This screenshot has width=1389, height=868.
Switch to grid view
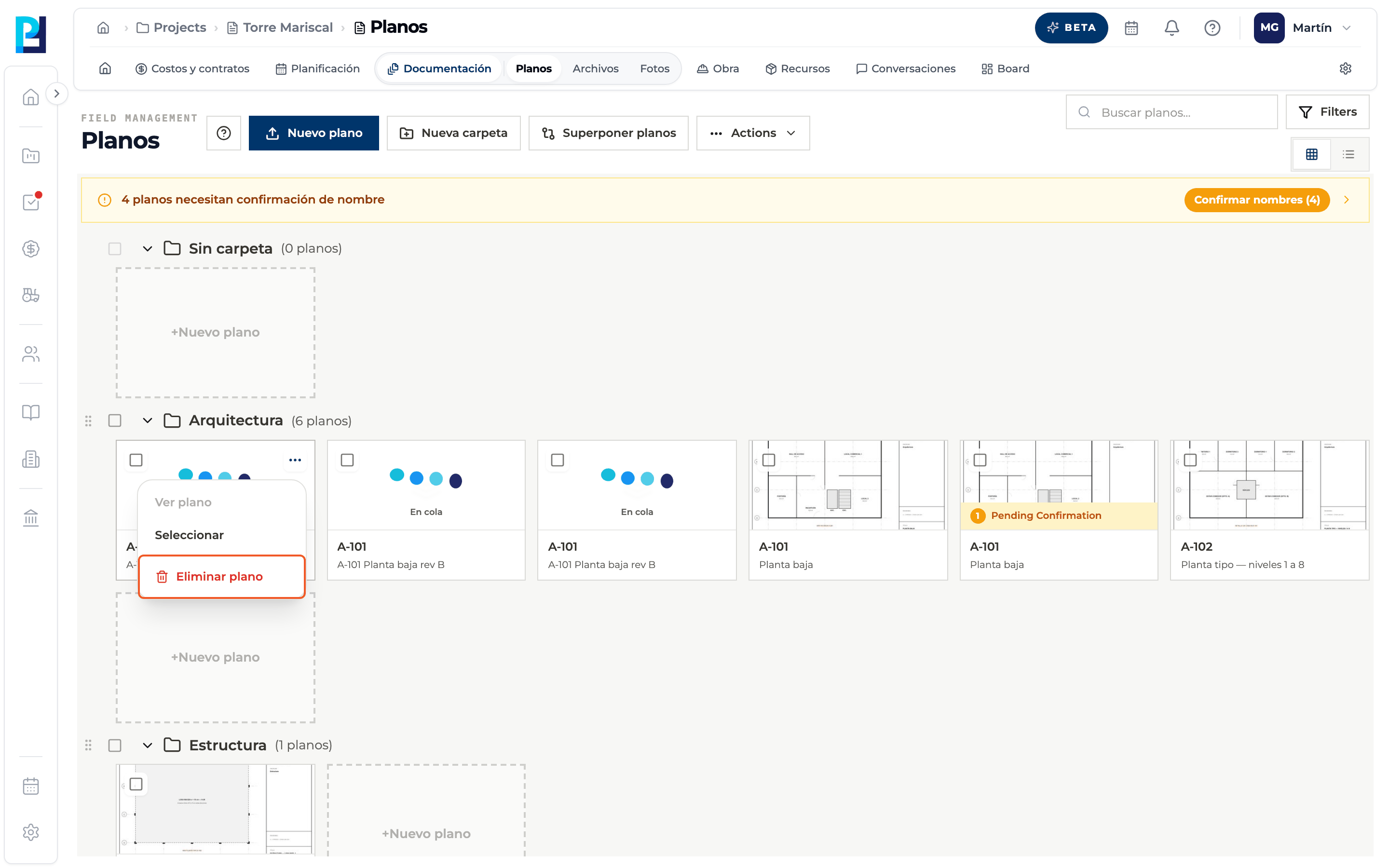coord(1311,154)
